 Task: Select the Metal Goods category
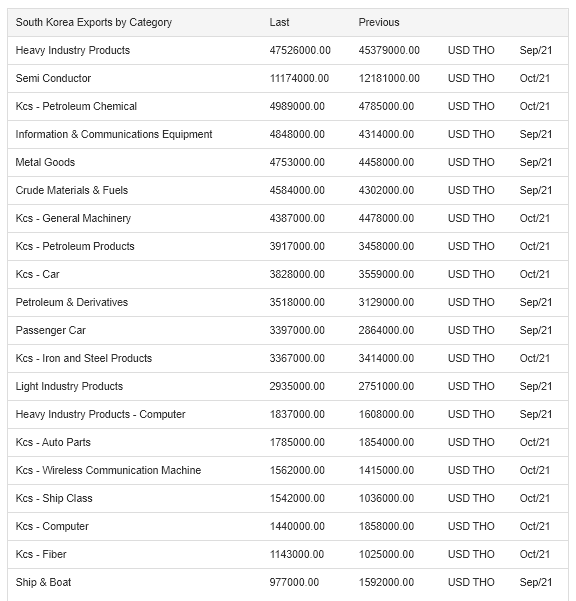(x=45, y=163)
